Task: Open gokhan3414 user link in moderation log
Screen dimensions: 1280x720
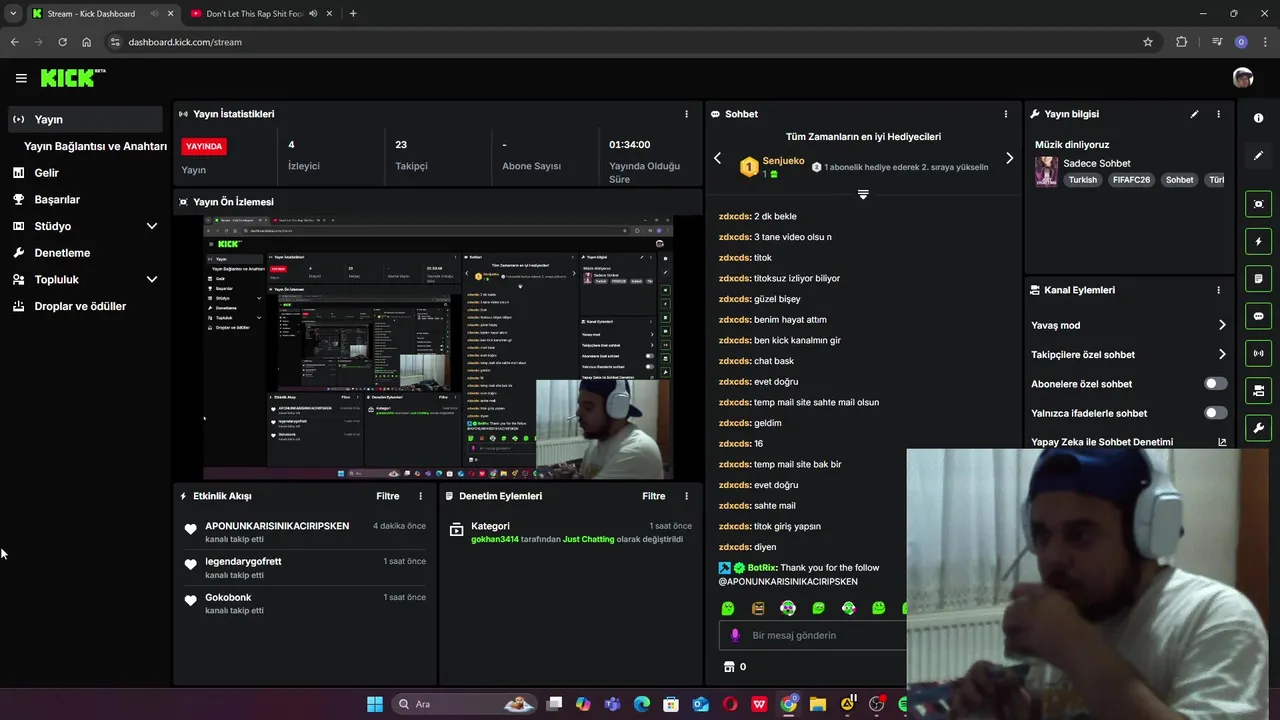Action: click(495, 539)
